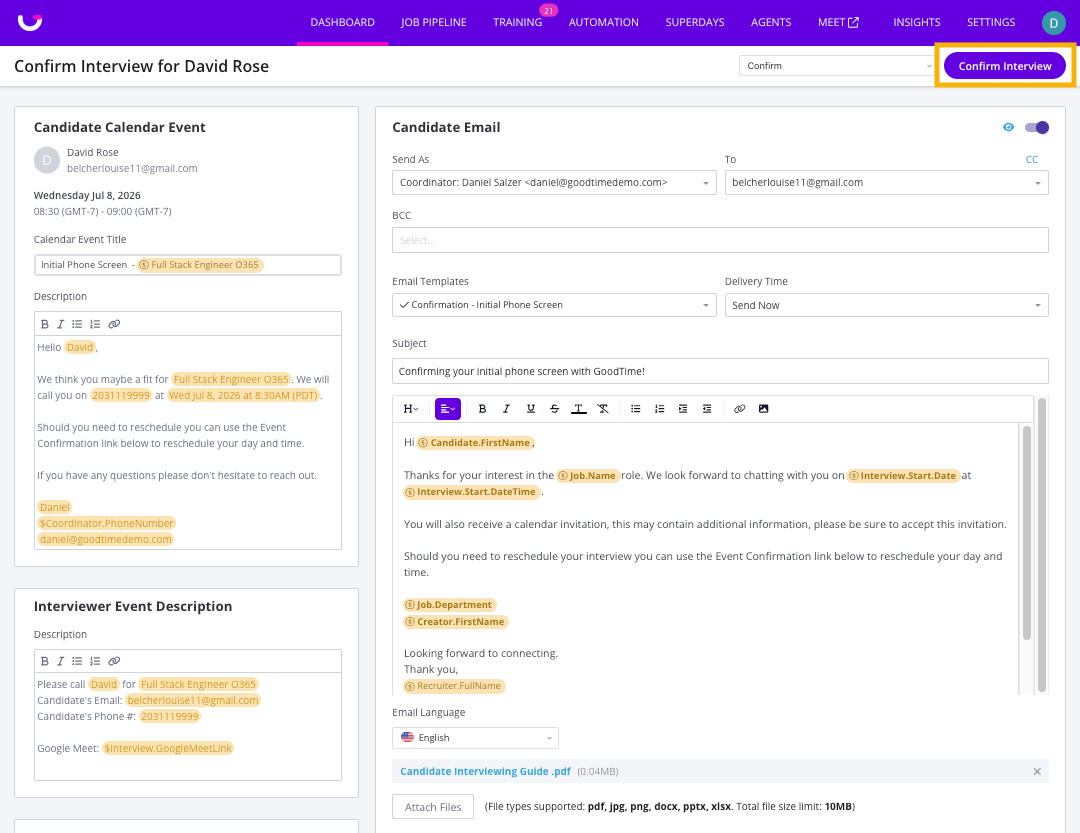Click the Confirm Interview button
The width and height of the screenshot is (1080, 833).
coord(1004,66)
